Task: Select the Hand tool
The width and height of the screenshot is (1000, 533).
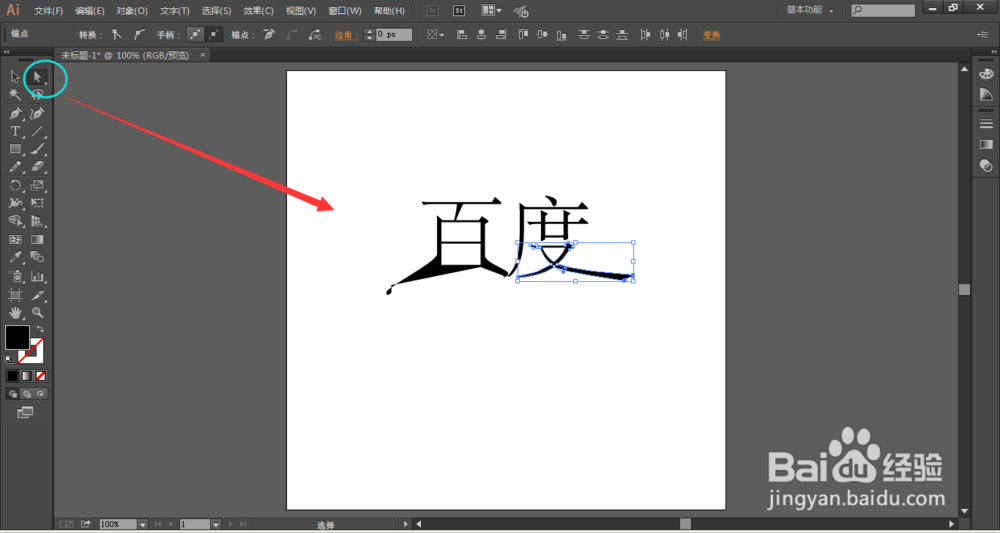Action: [15, 312]
